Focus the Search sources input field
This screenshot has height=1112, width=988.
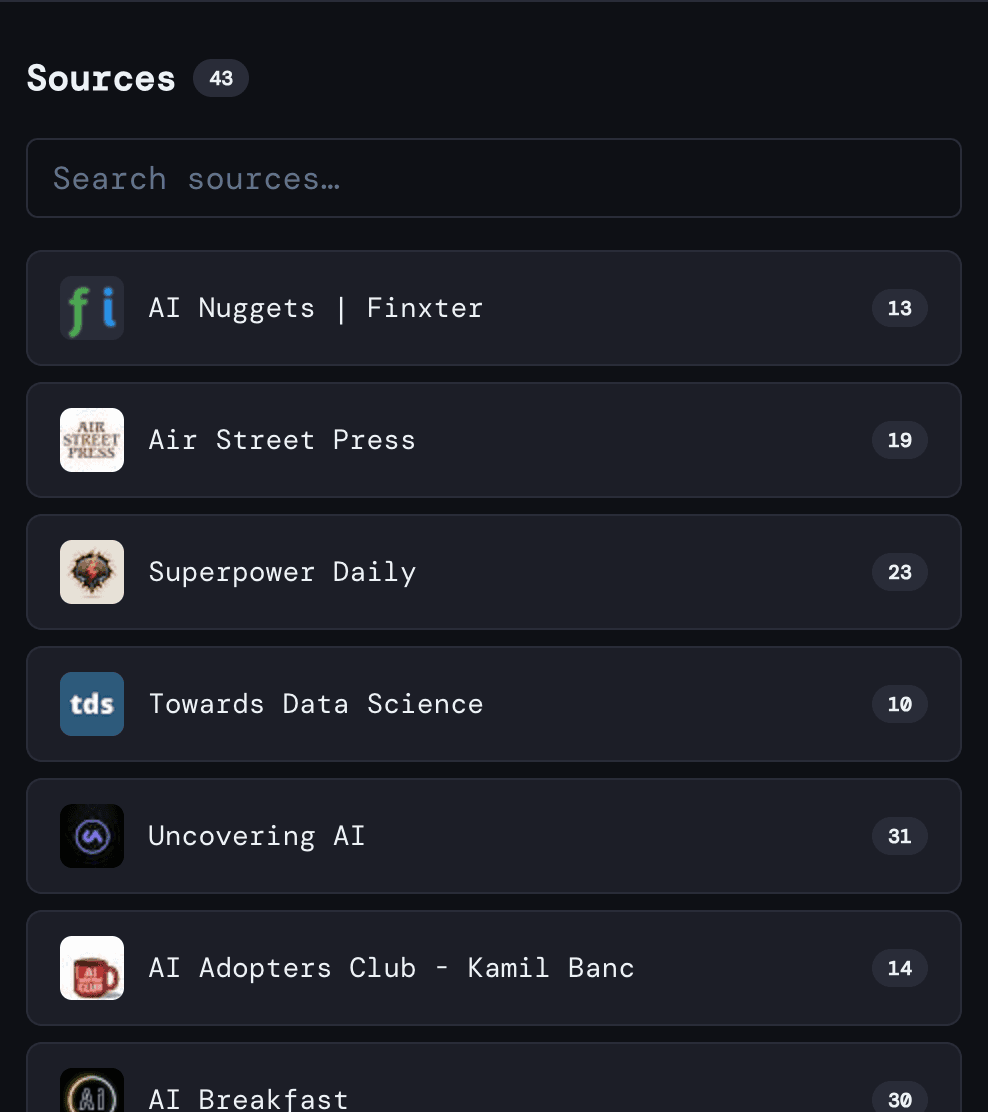[x=493, y=178]
